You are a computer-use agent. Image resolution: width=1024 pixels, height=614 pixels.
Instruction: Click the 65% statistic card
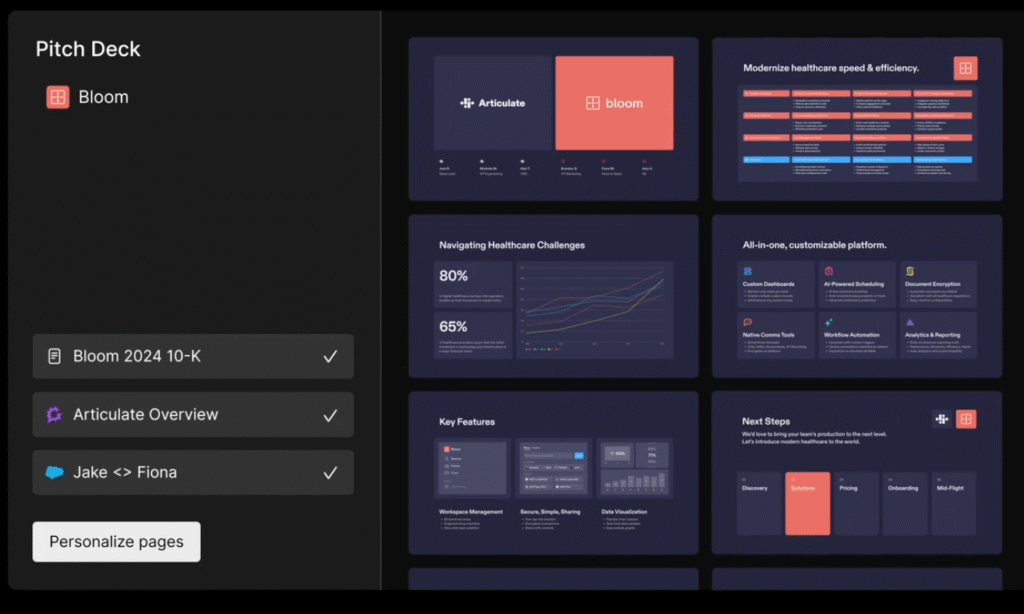(x=473, y=336)
